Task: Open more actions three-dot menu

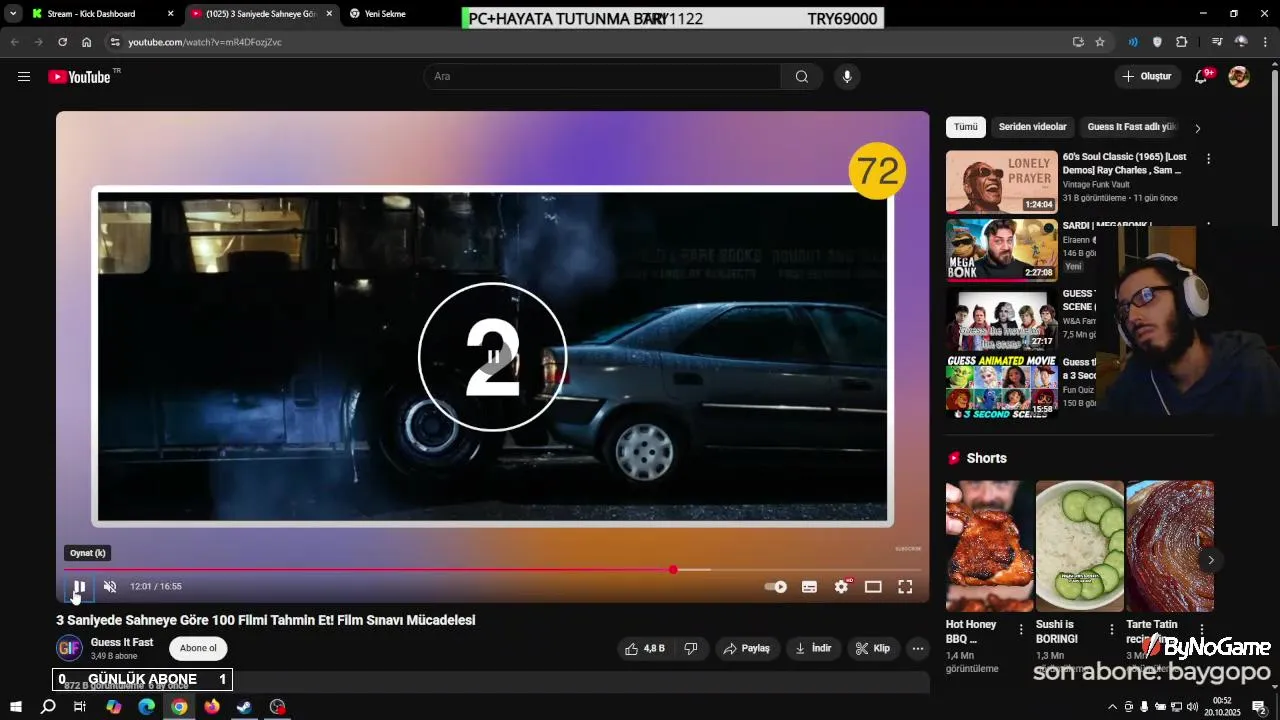Action: point(918,648)
